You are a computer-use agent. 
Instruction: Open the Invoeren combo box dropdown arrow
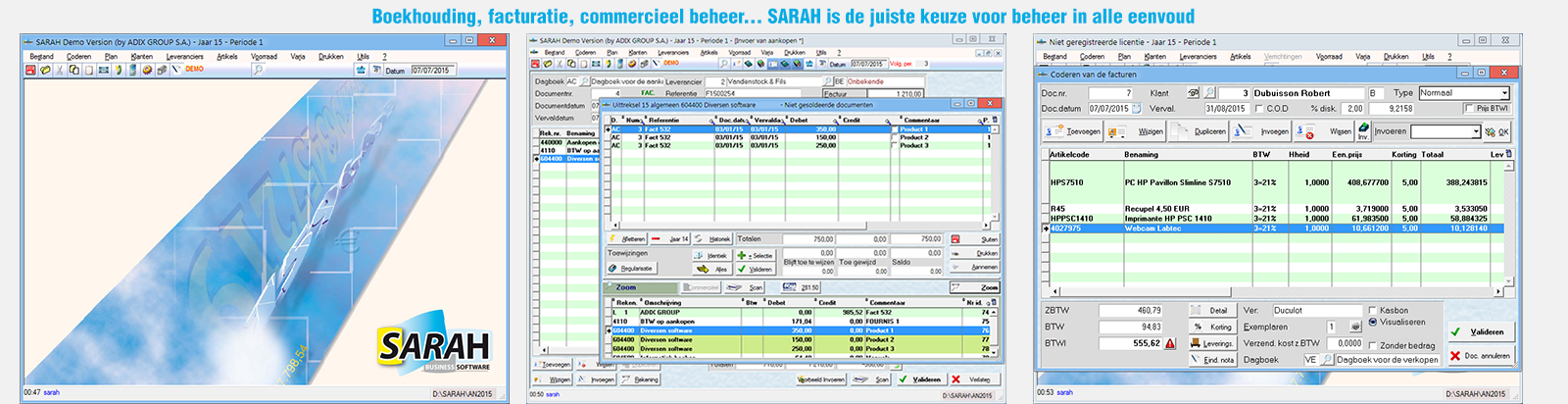point(1476,131)
